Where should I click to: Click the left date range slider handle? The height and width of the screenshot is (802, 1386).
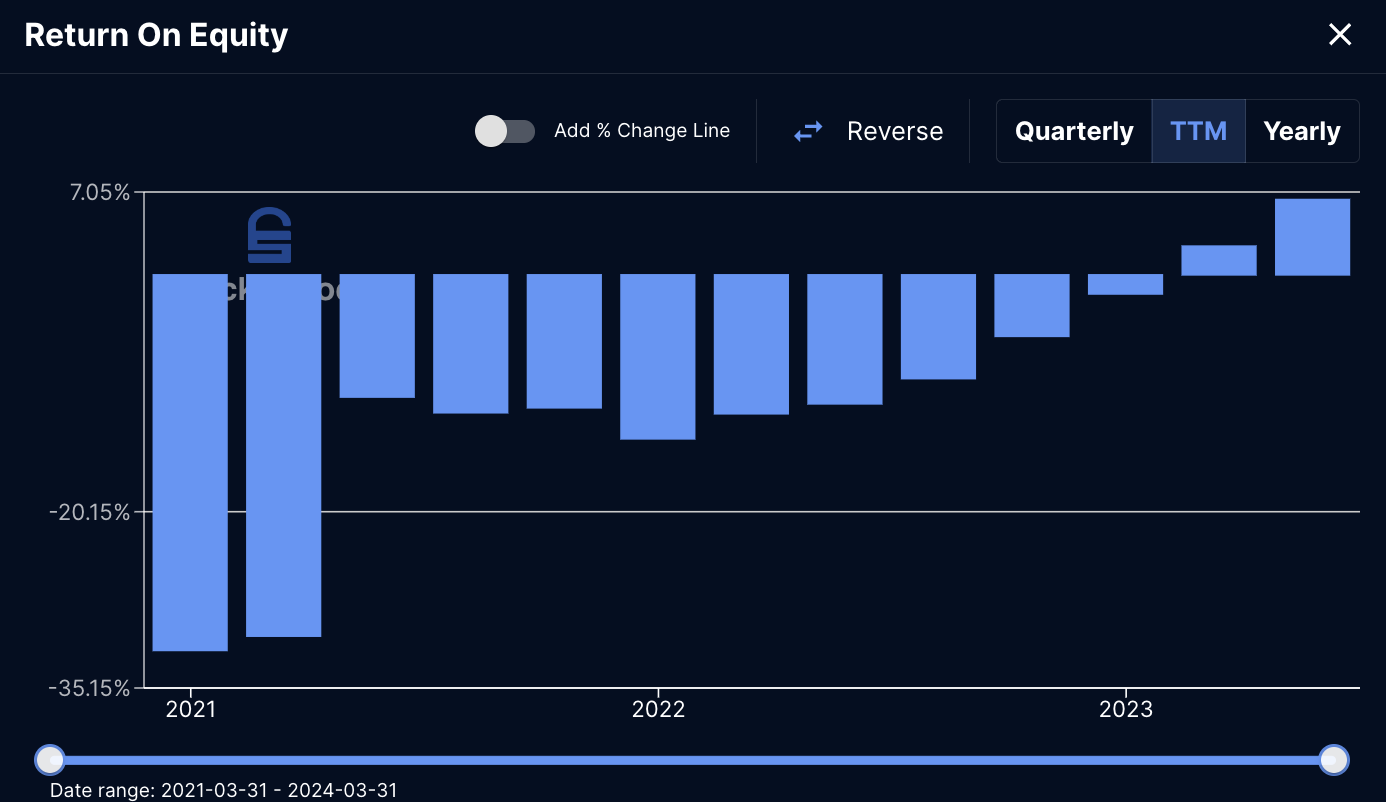(50, 760)
